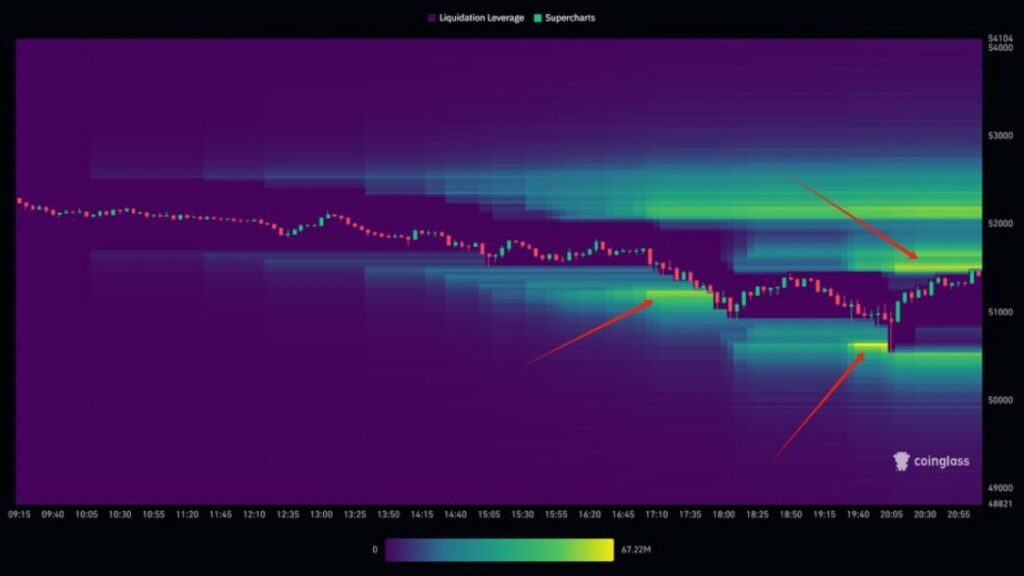Click the bright yellow liquidation band near 50600
The image size is (1024, 576).
(x=869, y=347)
